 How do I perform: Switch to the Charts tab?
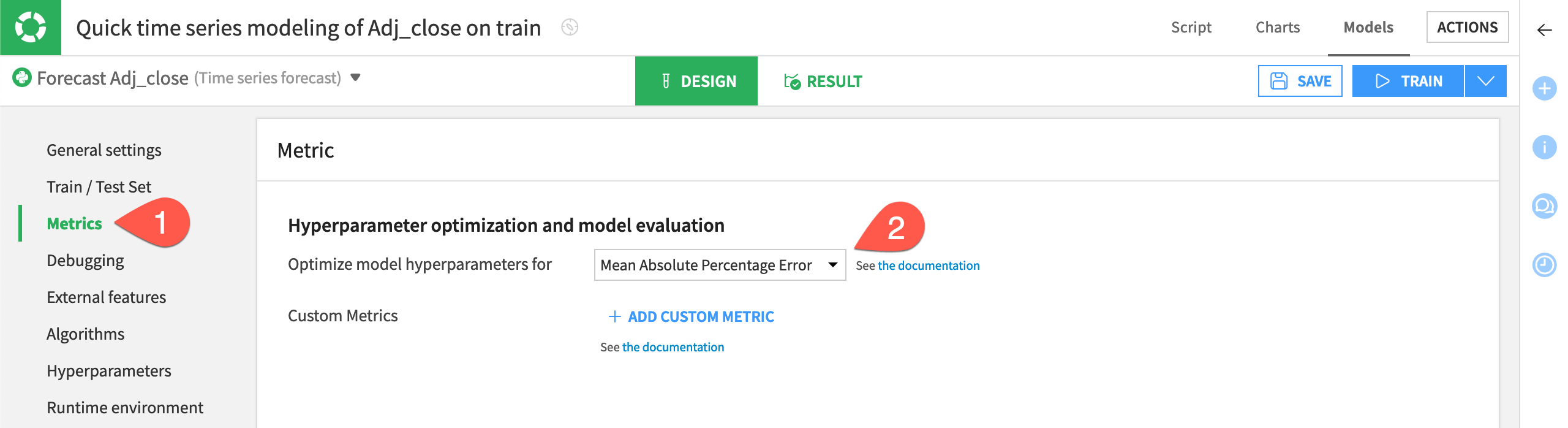tap(1278, 28)
